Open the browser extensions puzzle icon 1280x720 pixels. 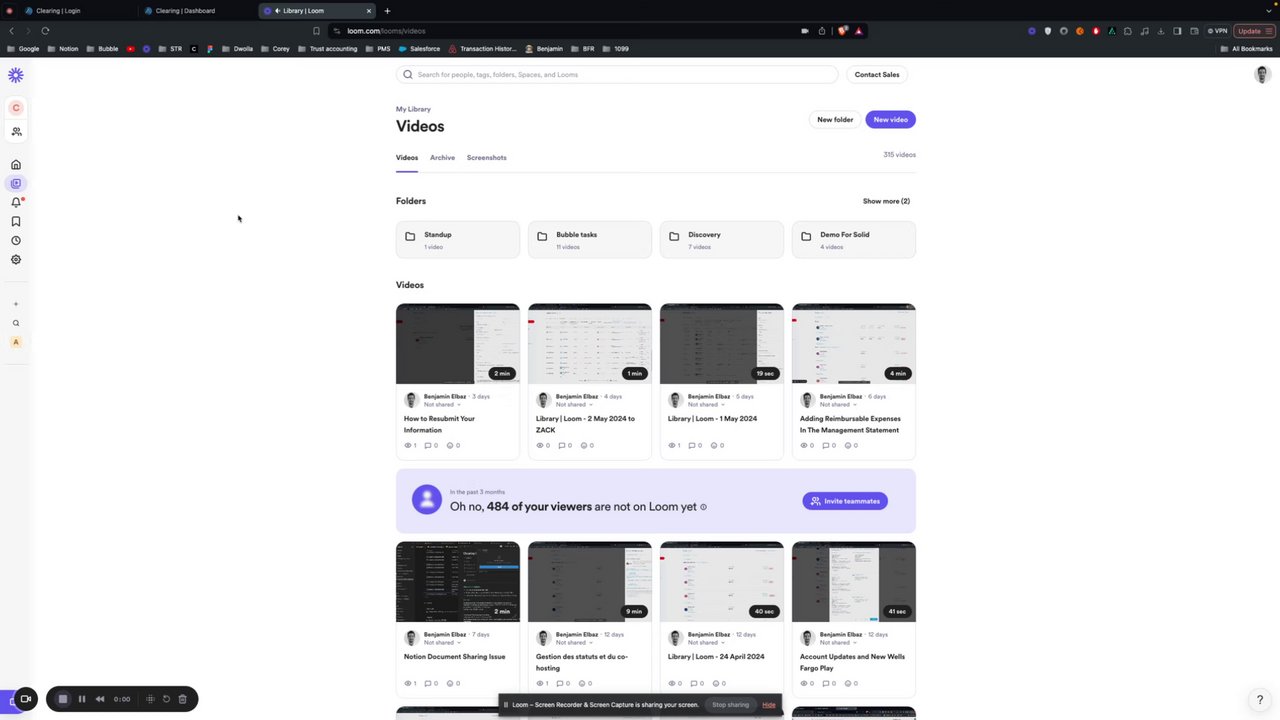point(1128,31)
